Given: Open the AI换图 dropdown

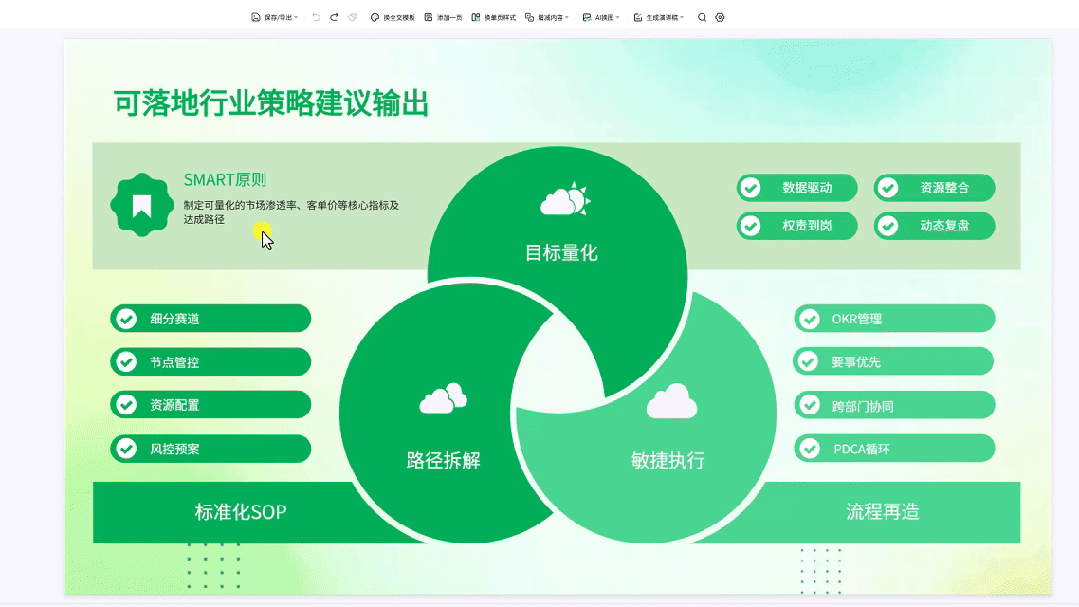Looking at the screenshot, I should tap(601, 17).
